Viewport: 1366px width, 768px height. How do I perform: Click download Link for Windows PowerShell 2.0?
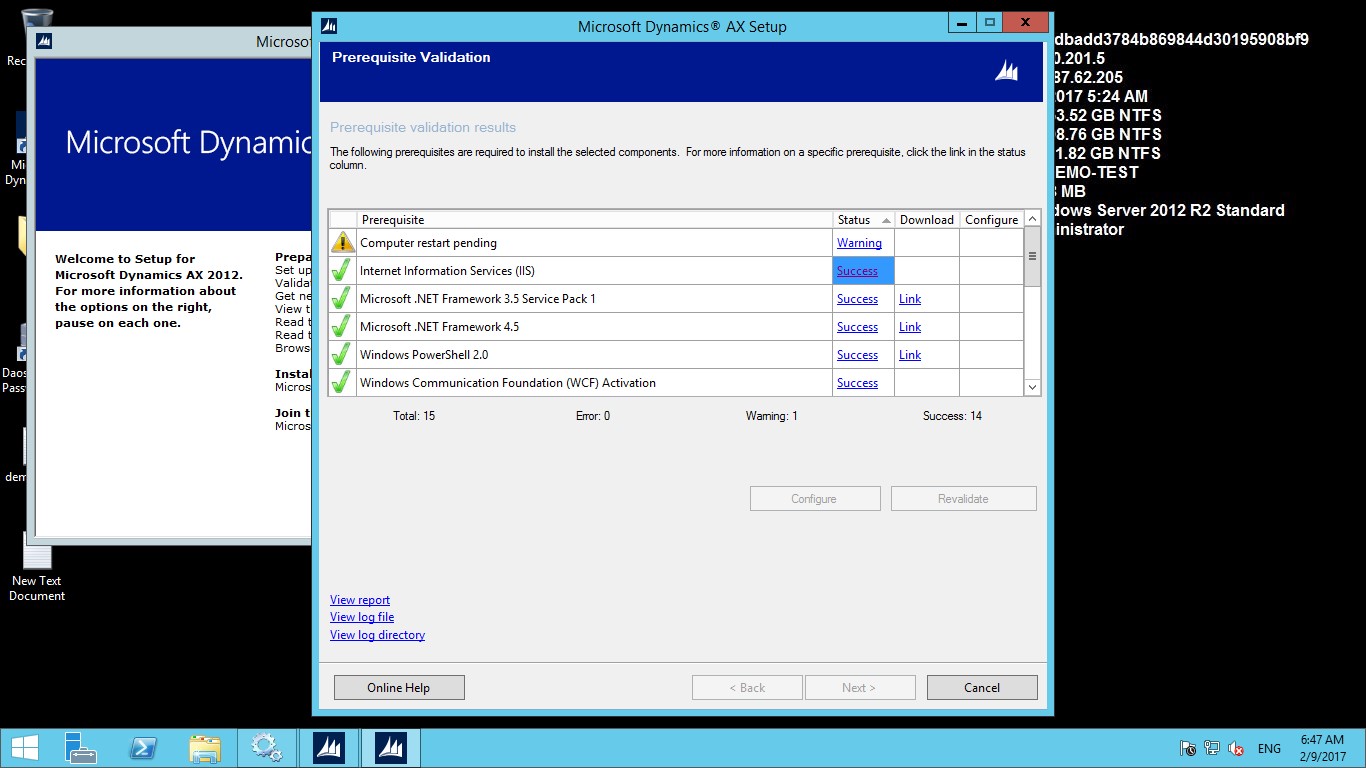point(910,355)
